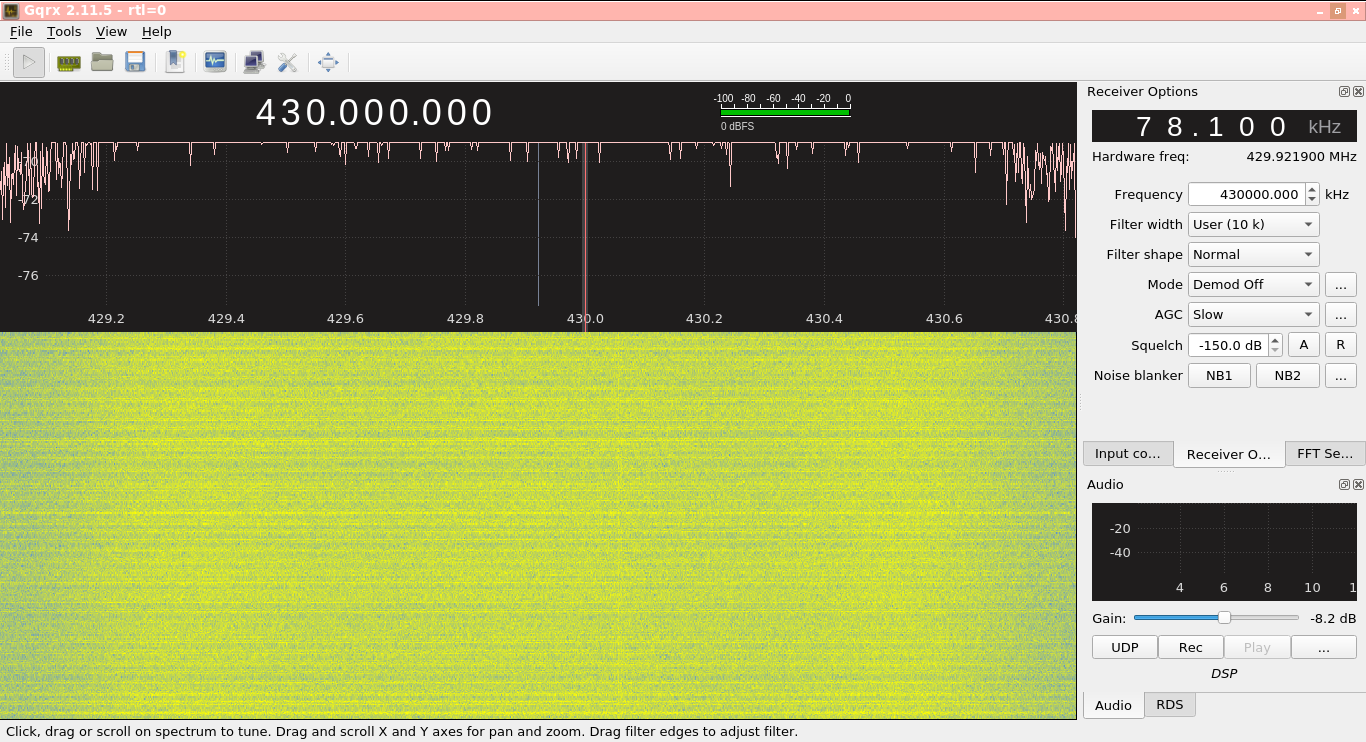Open the View menu
Image resolution: width=1366 pixels, height=742 pixels.
pyautogui.click(x=111, y=32)
